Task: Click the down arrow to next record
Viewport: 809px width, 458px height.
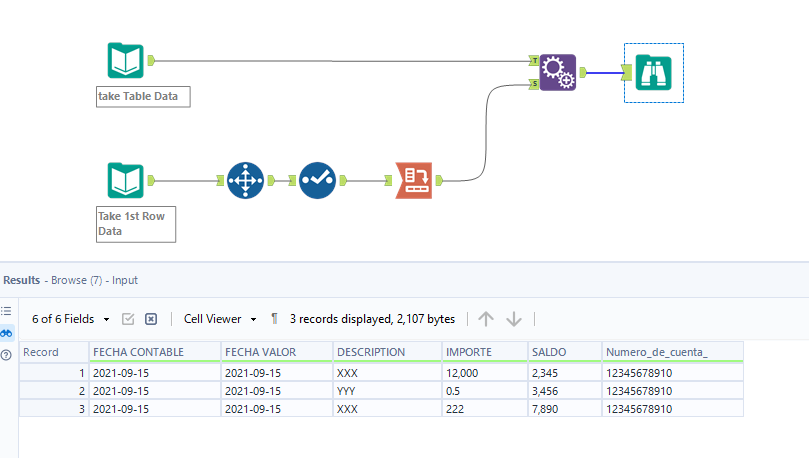Action: click(514, 319)
